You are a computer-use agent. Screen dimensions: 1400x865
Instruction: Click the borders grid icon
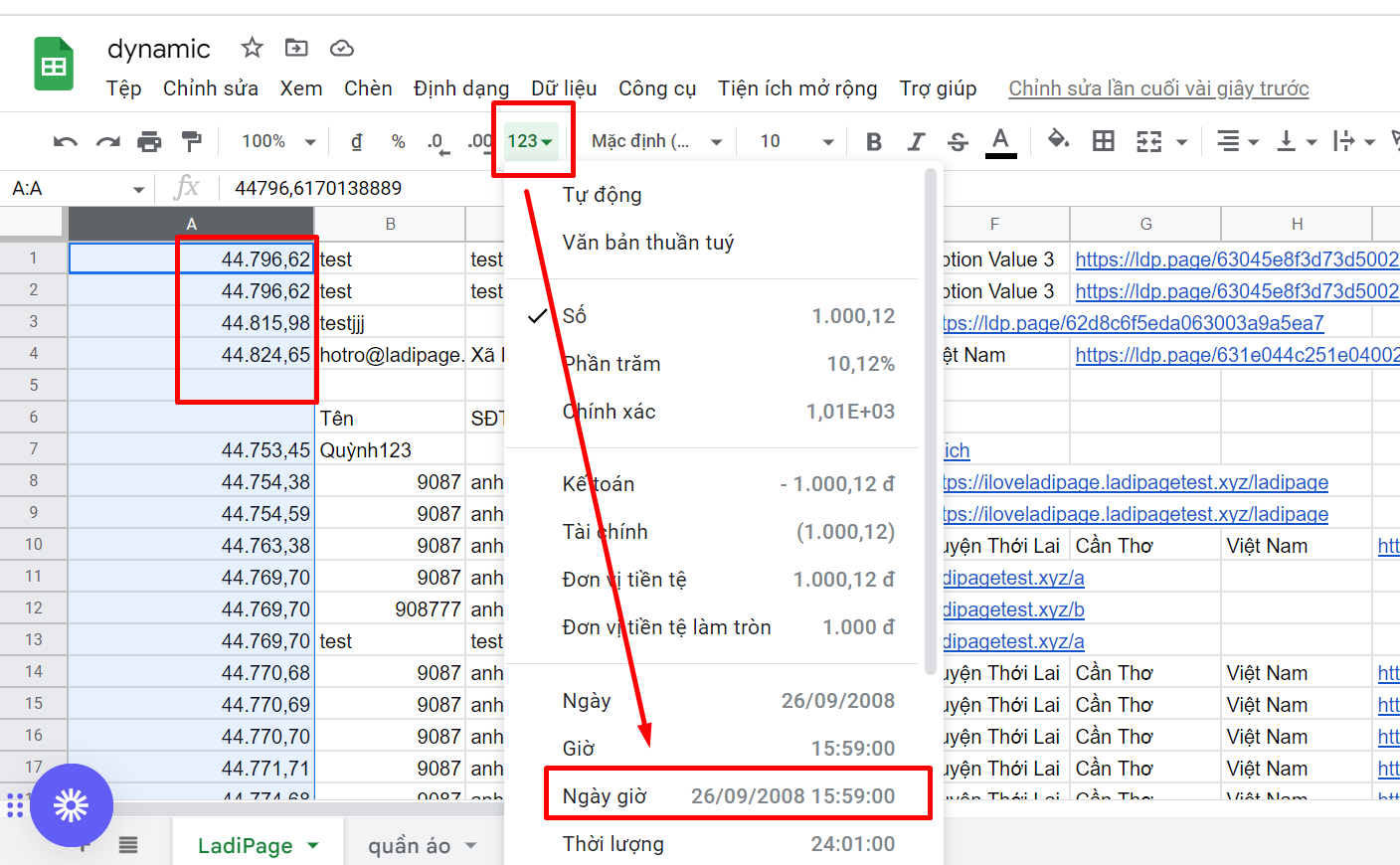point(1103,141)
